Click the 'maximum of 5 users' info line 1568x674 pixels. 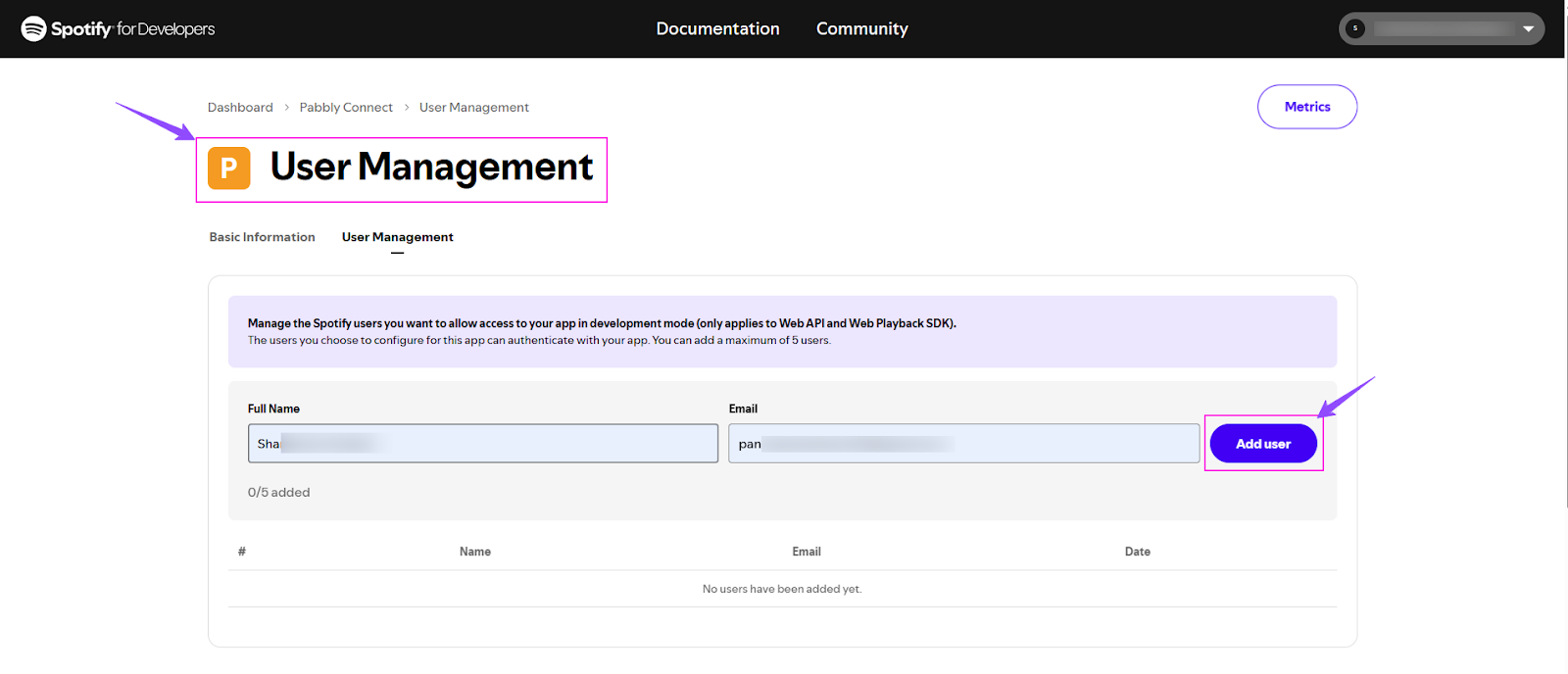[539, 341]
